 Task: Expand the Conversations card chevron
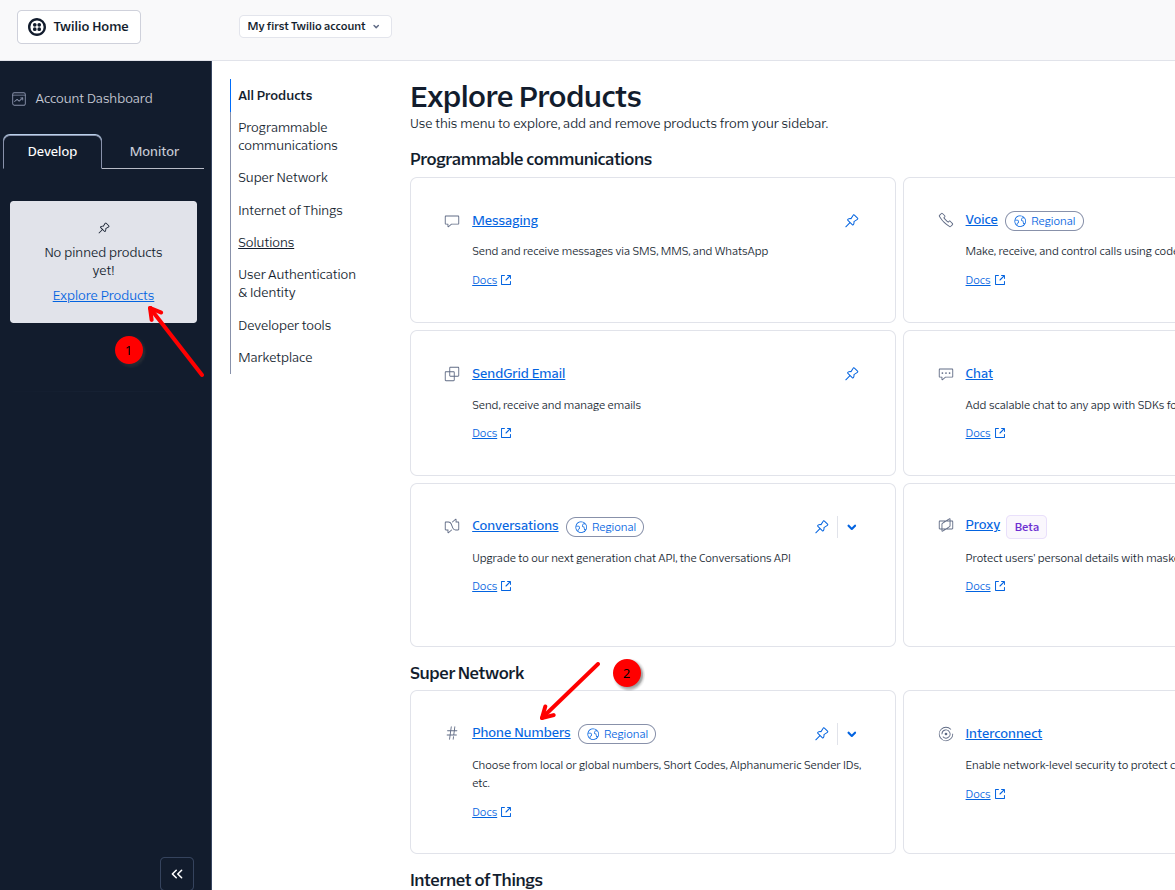tap(851, 526)
